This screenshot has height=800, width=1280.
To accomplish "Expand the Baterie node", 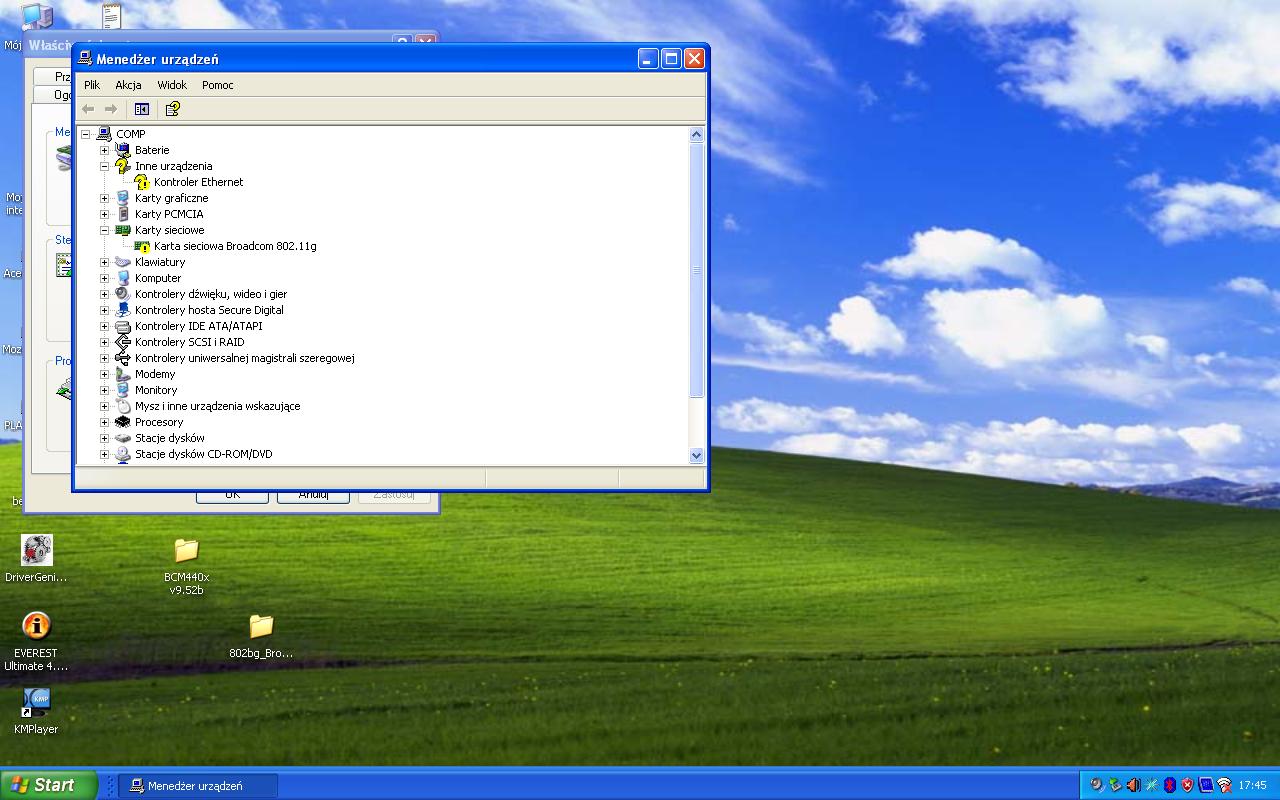I will pyautogui.click(x=104, y=150).
